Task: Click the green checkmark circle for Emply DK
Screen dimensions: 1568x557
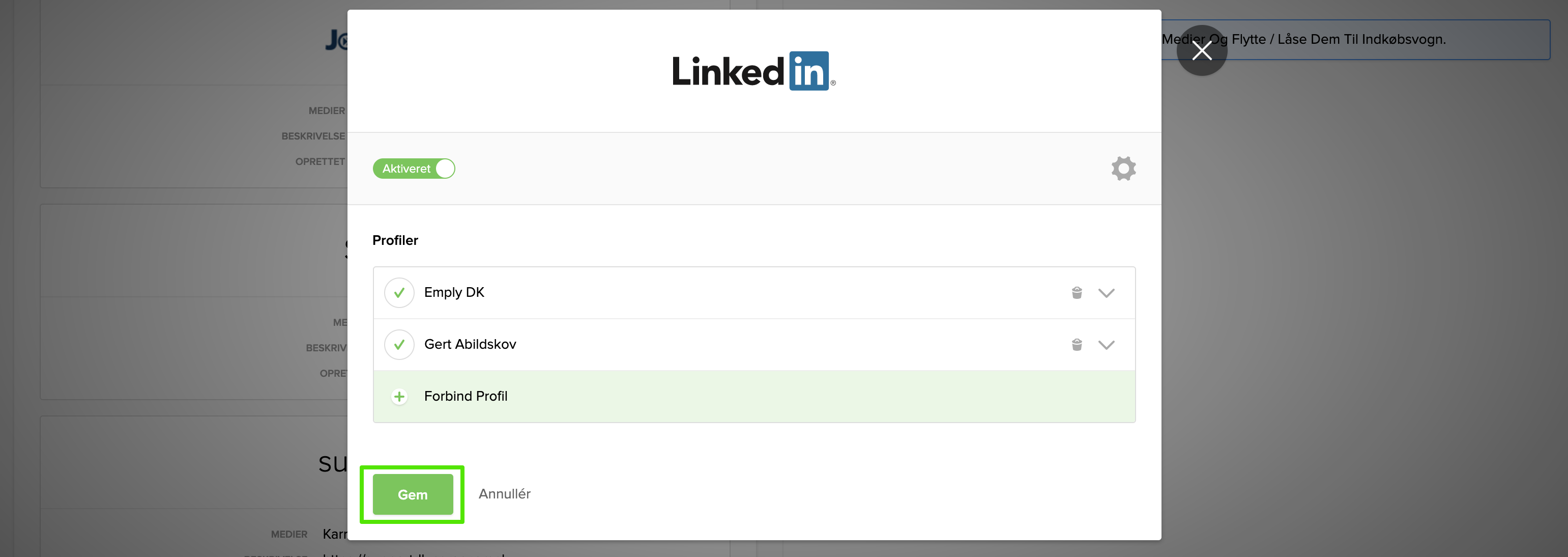Action: (x=399, y=293)
